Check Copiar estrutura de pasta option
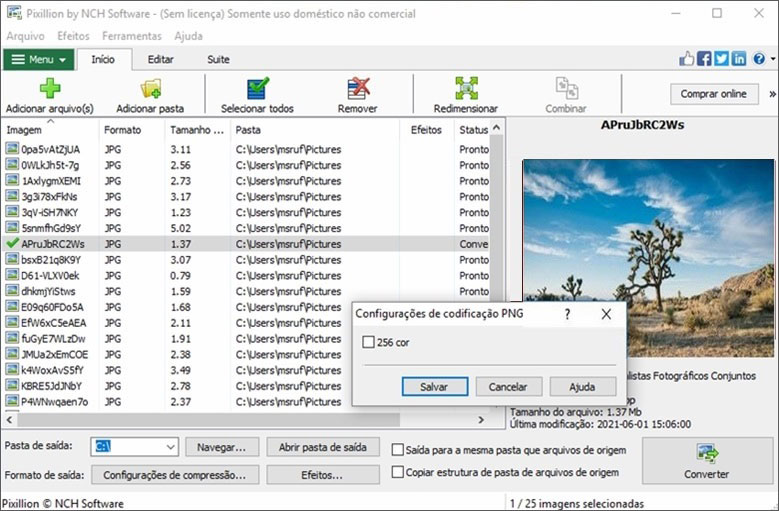This screenshot has width=779, height=511. coord(397,472)
